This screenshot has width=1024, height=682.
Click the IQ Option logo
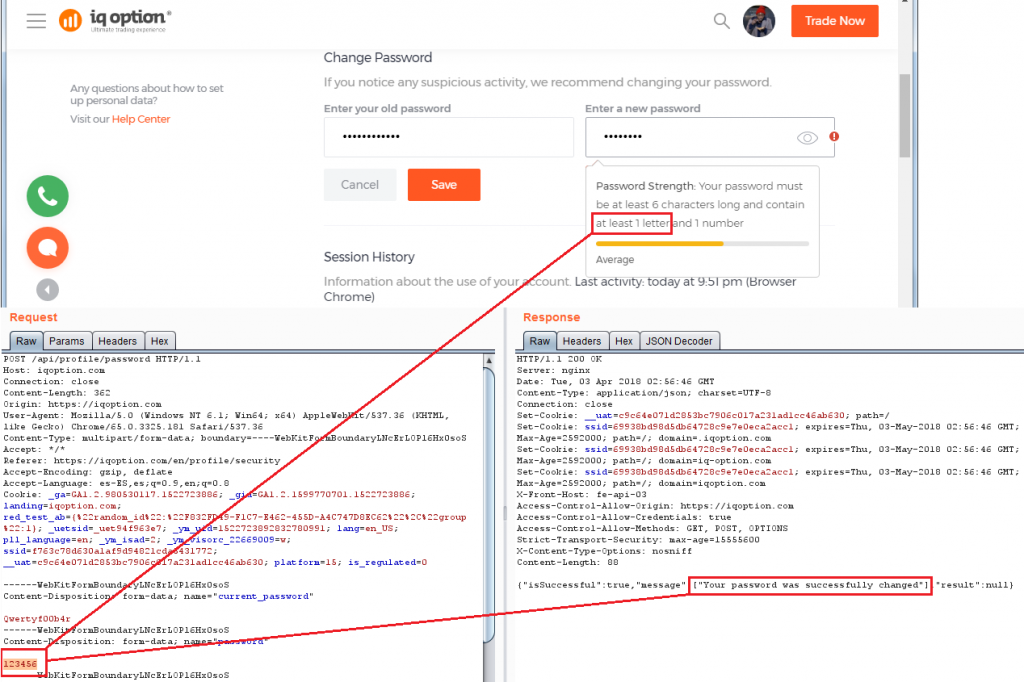point(115,20)
